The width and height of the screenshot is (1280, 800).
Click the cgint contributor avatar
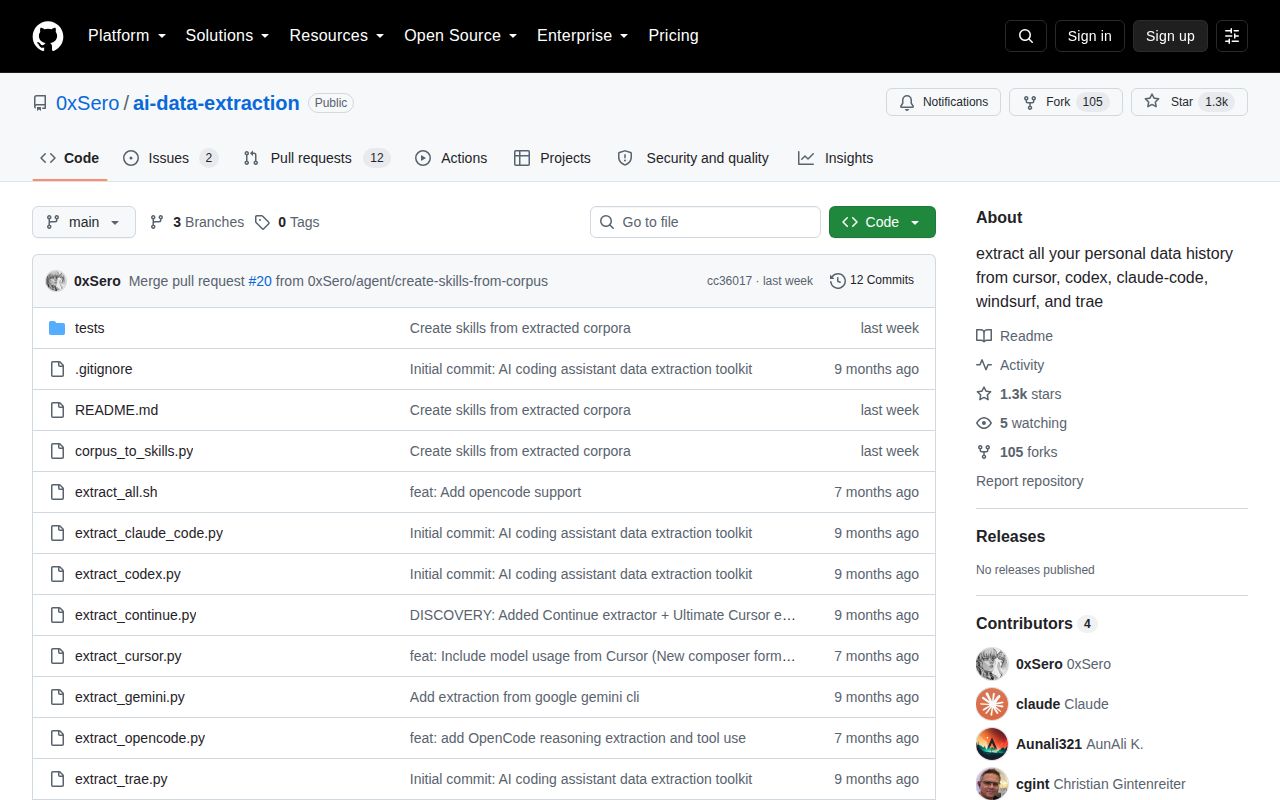click(992, 784)
